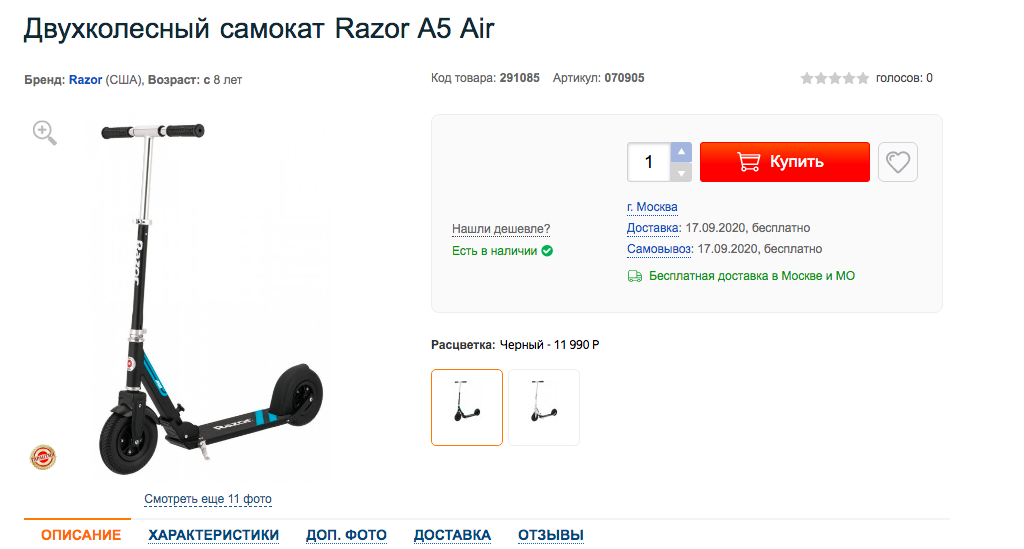The image size is (1024, 549).
Task: Open the Доставка details link
Action: tap(652, 228)
